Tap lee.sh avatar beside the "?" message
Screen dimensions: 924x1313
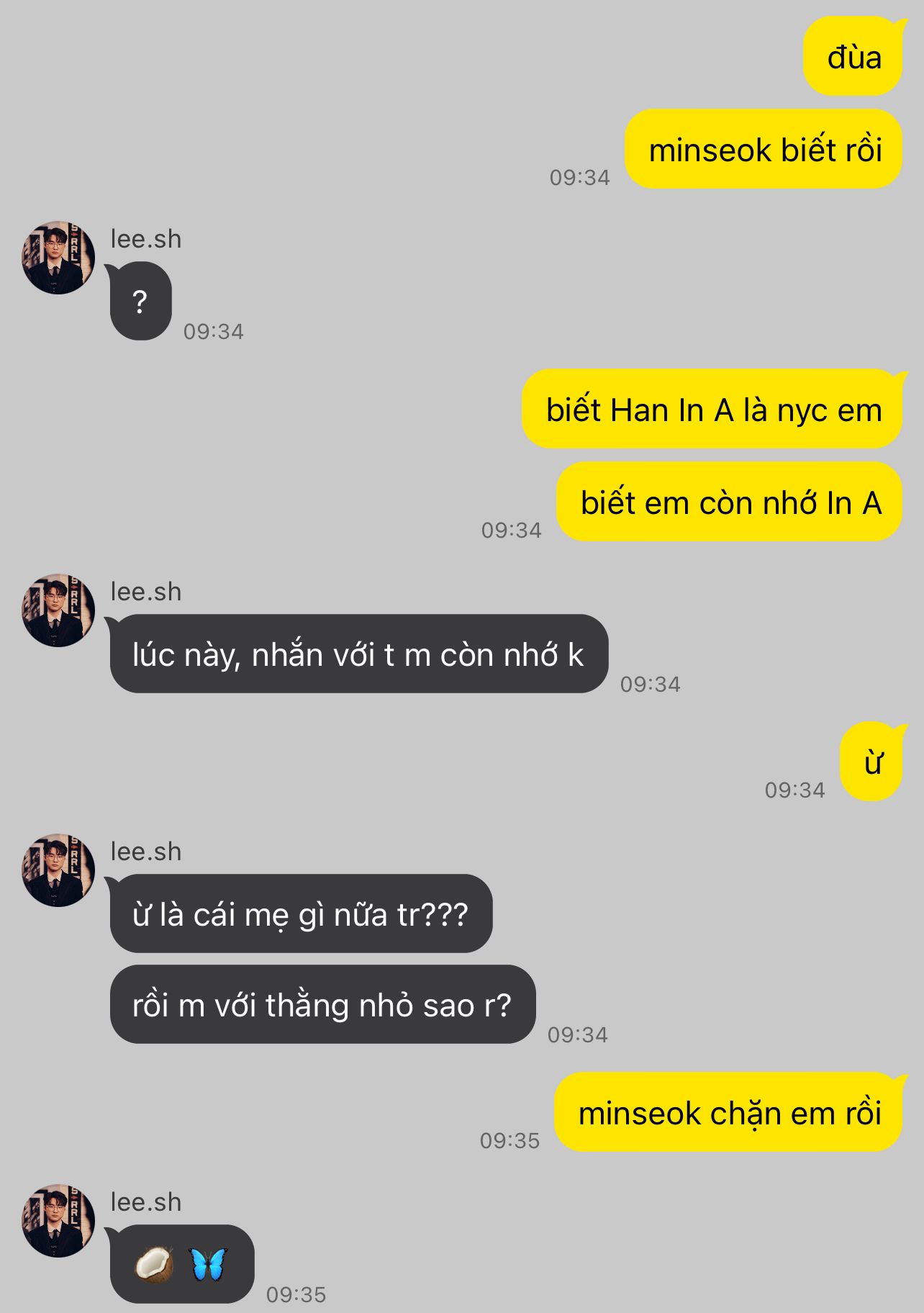pos(58,258)
